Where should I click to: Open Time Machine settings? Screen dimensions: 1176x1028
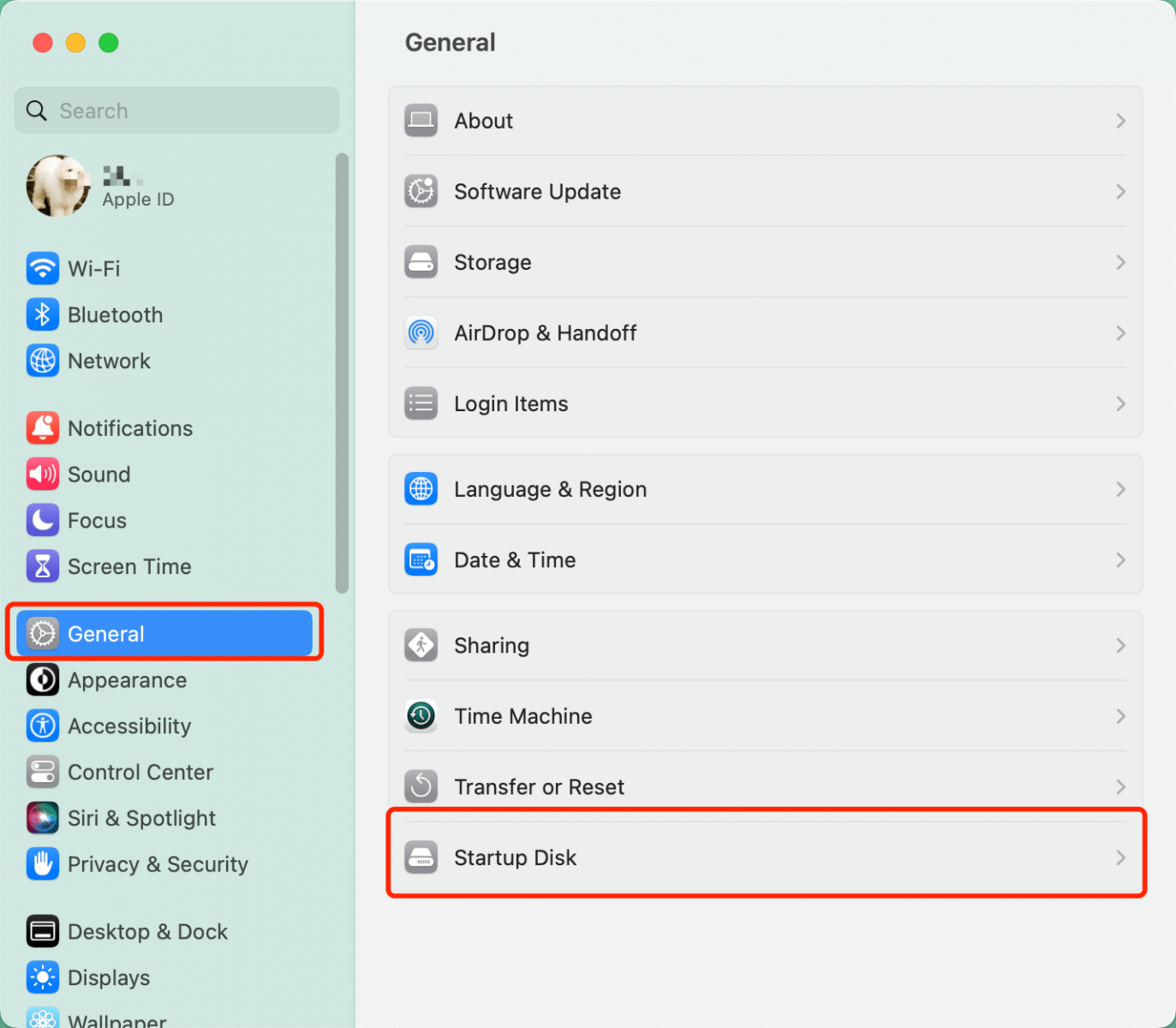(522, 716)
